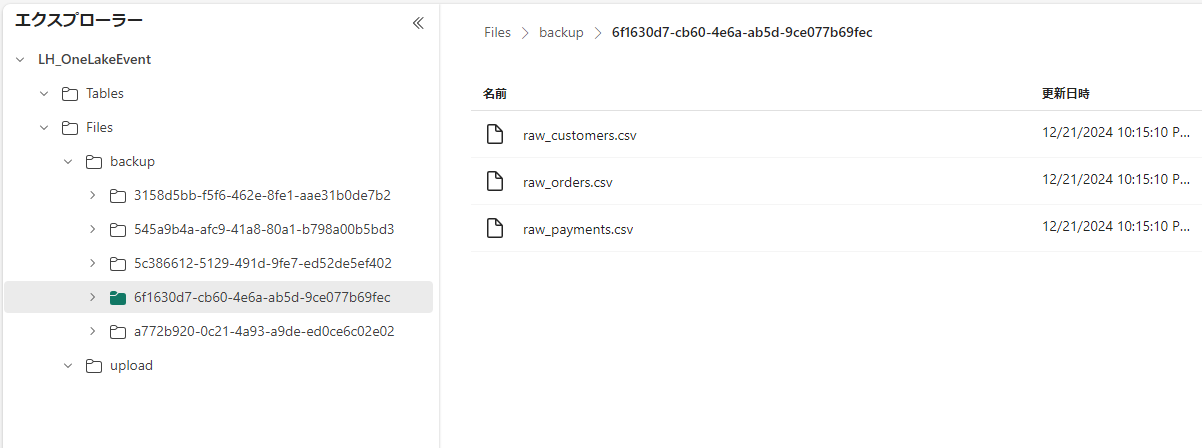The height and width of the screenshot is (448, 1202).
Task: Open the raw_orders.csv file name
Action: [x=568, y=182]
